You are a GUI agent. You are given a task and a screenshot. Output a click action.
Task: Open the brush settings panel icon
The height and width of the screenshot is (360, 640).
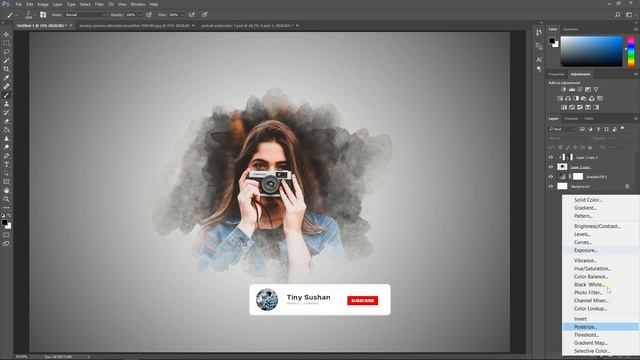(43, 15)
